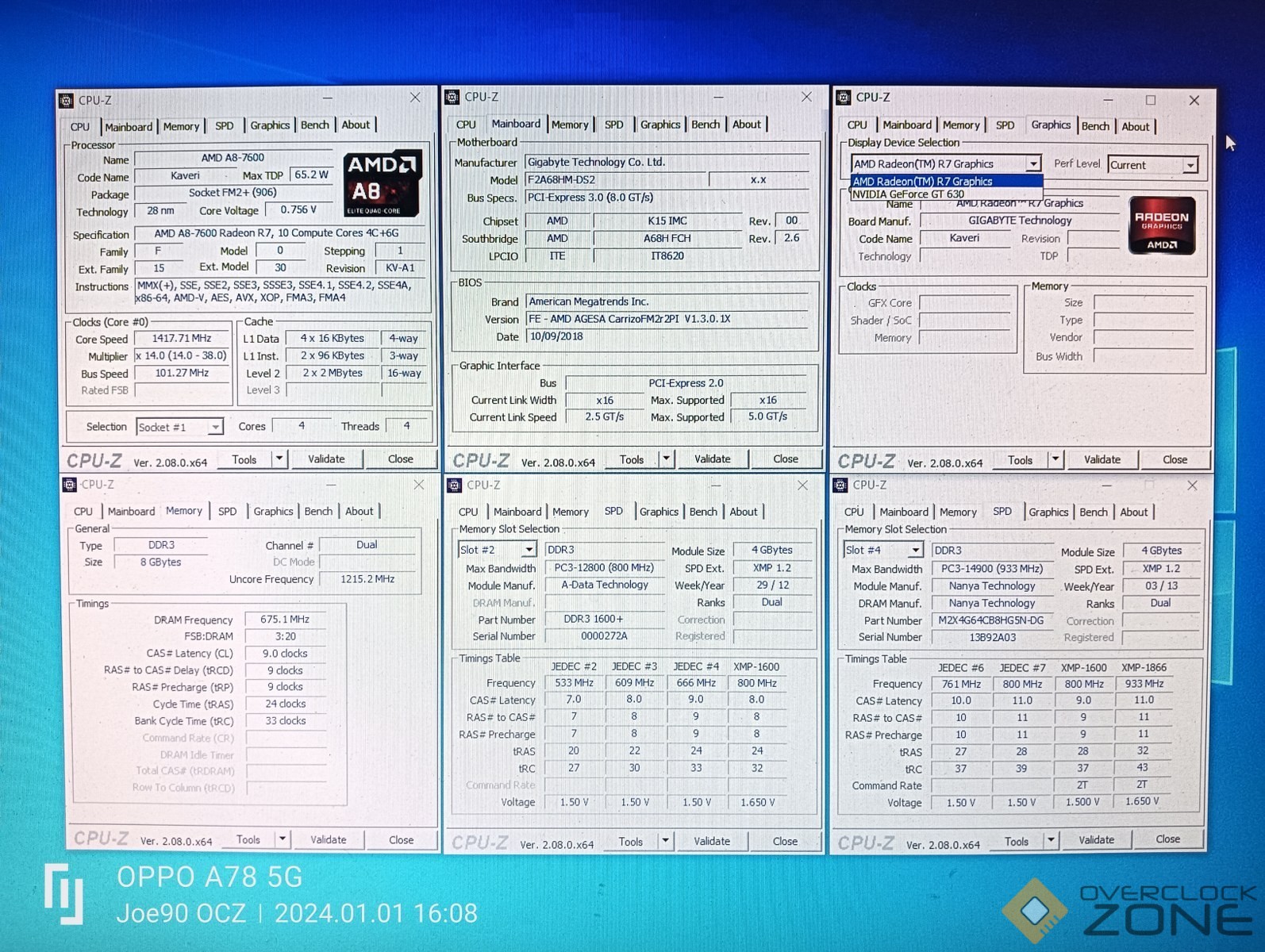This screenshot has width=1265, height=952.
Task: Click the CPU-Z app icon in CPU window title bar
Action: pyautogui.click(x=67, y=100)
